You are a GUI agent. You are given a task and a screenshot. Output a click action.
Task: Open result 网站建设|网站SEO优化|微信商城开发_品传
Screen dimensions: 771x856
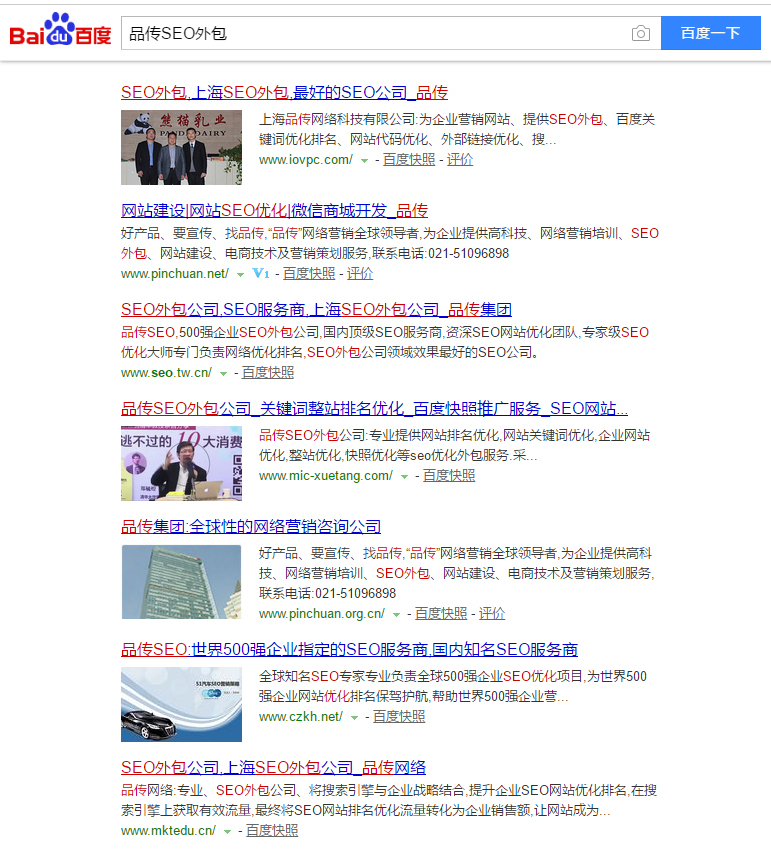point(274,211)
